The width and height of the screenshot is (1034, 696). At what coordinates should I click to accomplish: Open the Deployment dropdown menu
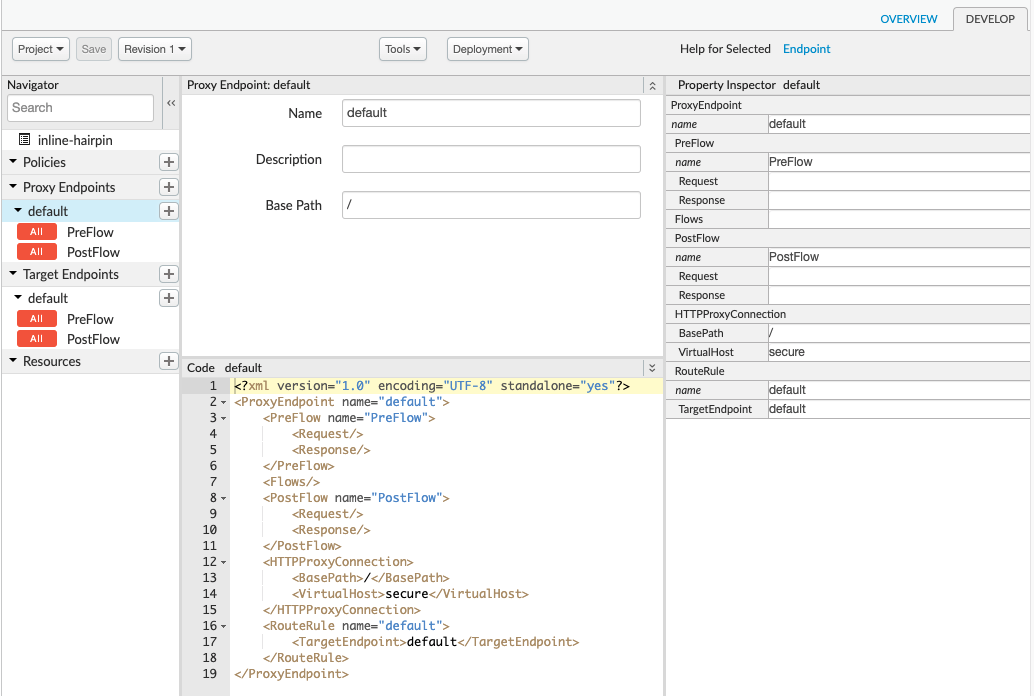(x=488, y=49)
